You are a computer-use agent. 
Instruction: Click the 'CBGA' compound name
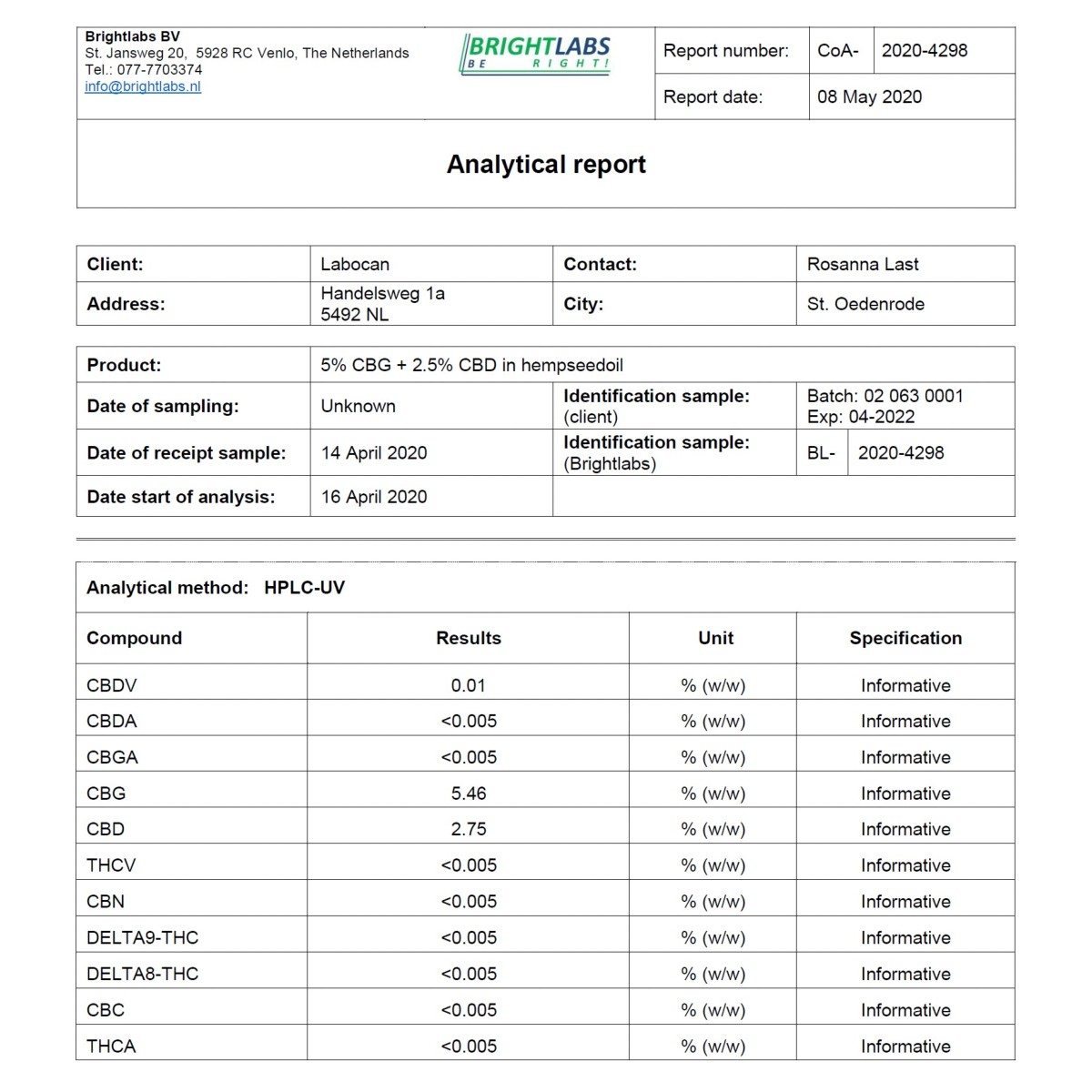pyautogui.click(x=112, y=758)
